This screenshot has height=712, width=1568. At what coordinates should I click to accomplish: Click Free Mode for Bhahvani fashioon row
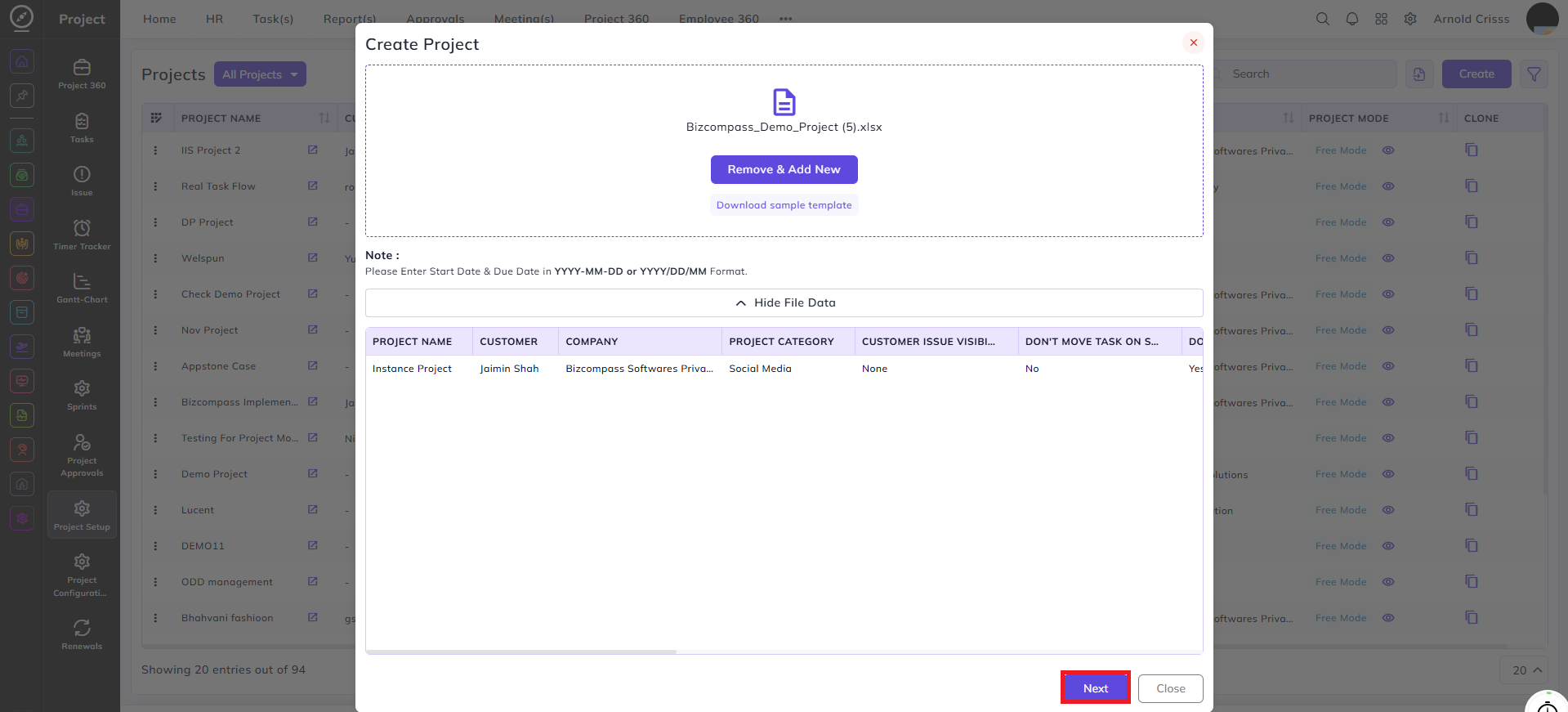click(x=1341, y=618)
